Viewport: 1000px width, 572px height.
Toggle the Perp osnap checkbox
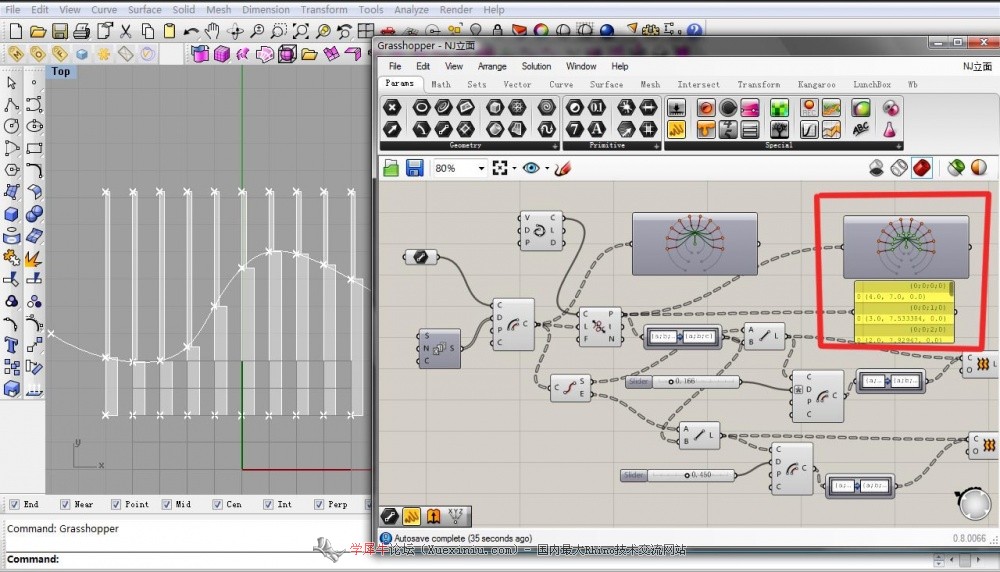click(x=319, y=504)
